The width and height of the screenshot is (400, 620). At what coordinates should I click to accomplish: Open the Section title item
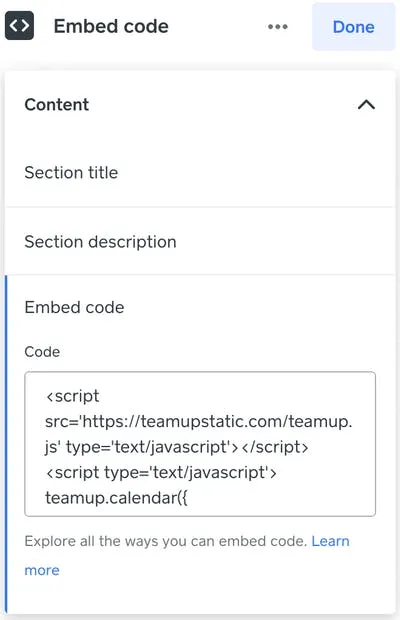[x=200, y=173]
